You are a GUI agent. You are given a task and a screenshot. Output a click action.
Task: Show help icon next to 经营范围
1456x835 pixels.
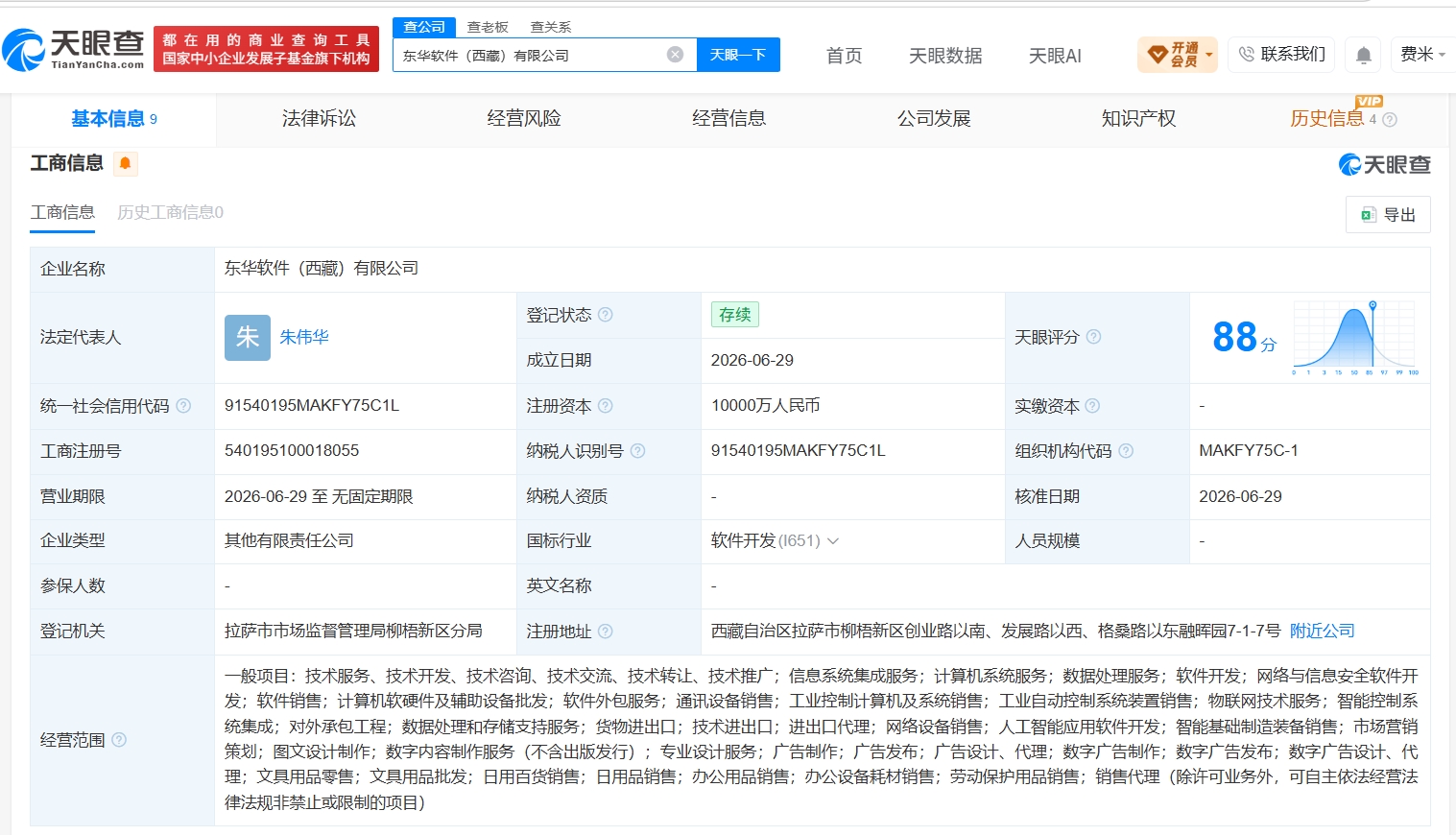click(119, 740)
